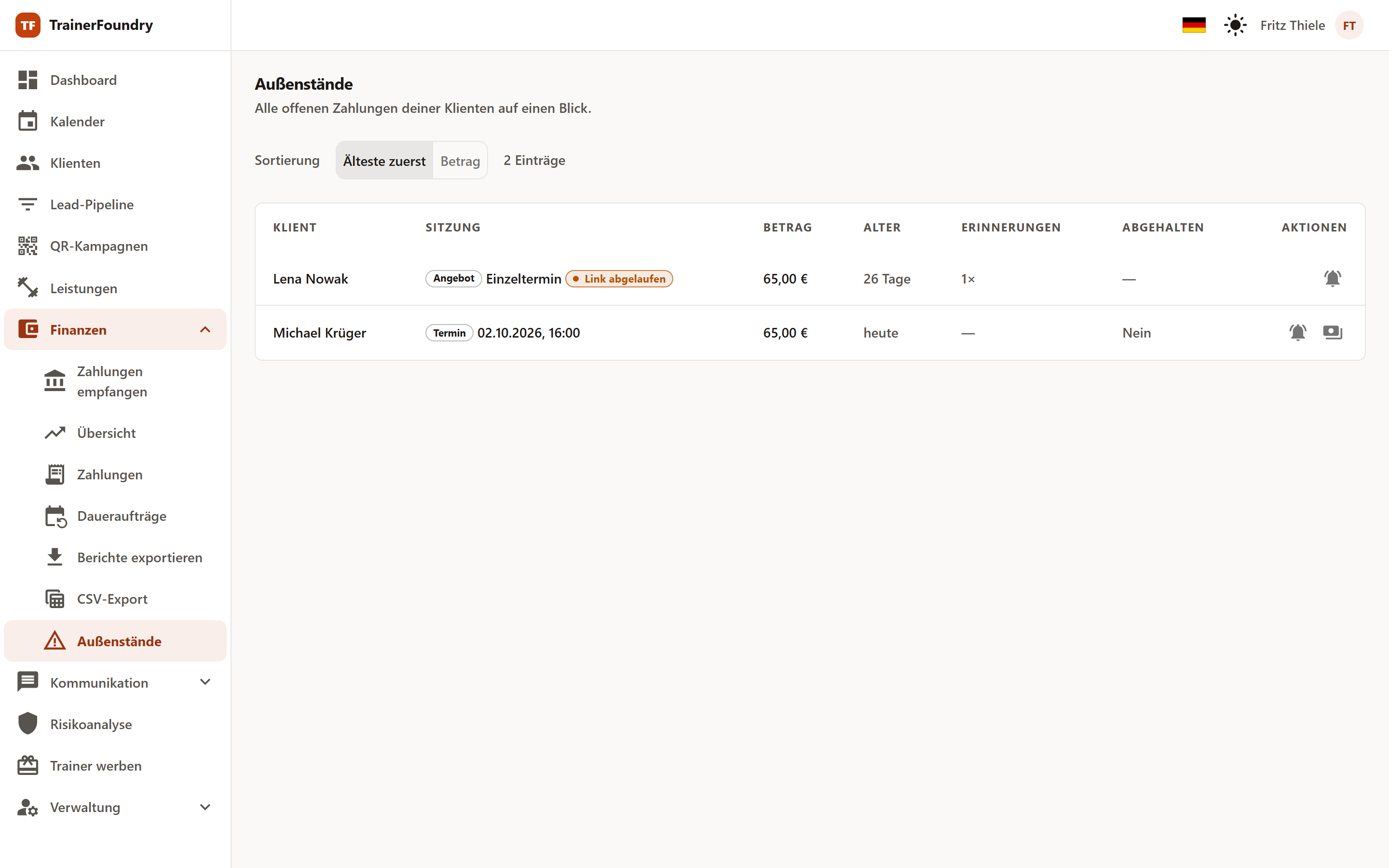
Task: Click reminder bell in Michael Krüger row
Action: point(1298,333)
